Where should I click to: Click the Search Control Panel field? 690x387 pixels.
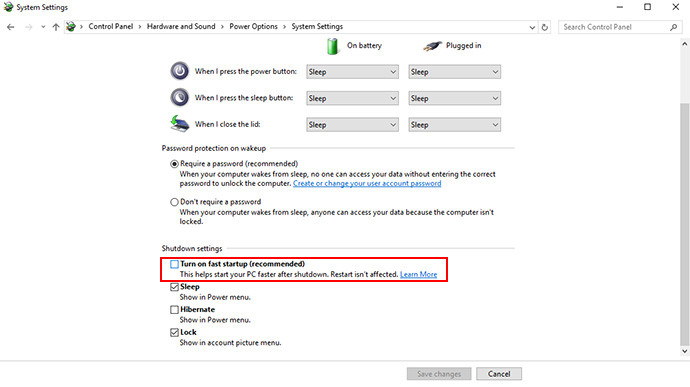click(x=620, y=27)
